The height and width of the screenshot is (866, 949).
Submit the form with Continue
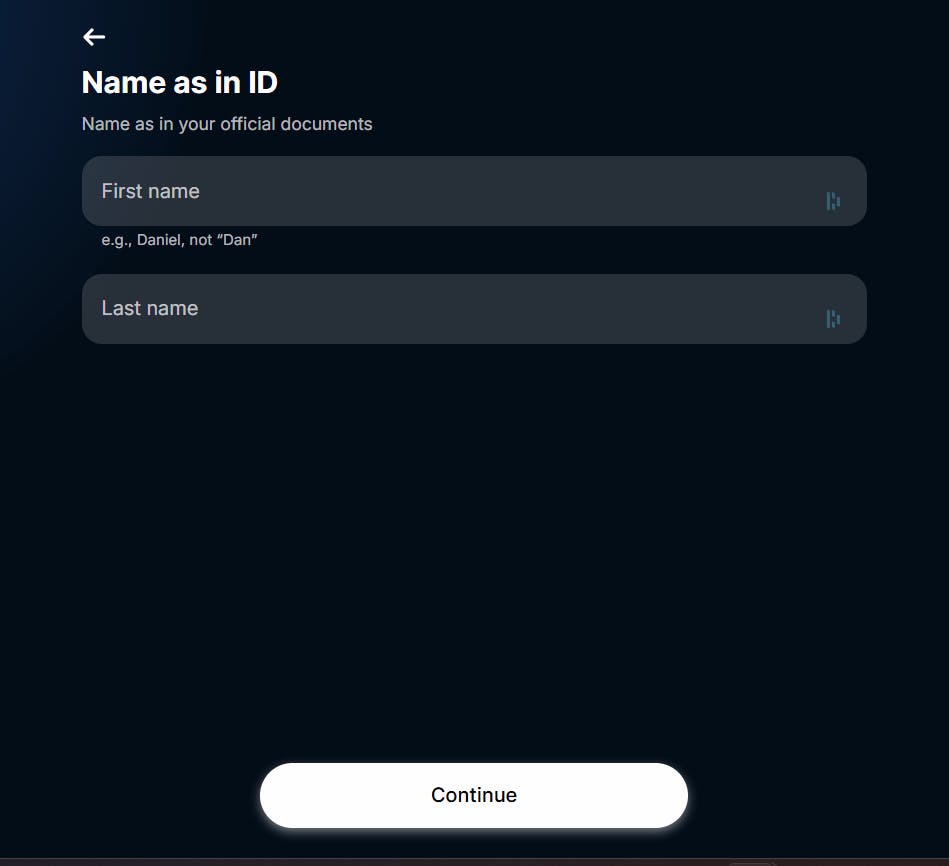click(x=473, y=795)
